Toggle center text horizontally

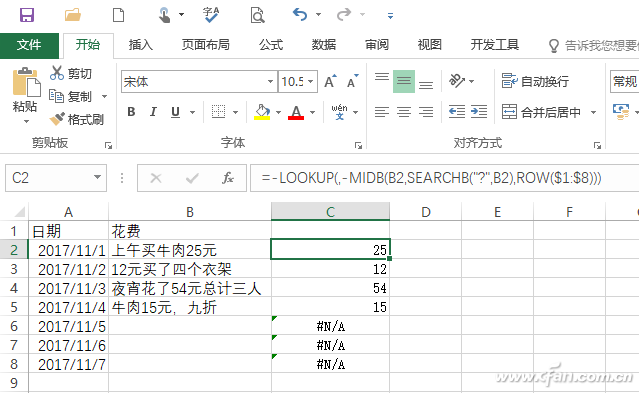(x=404, y=112)
